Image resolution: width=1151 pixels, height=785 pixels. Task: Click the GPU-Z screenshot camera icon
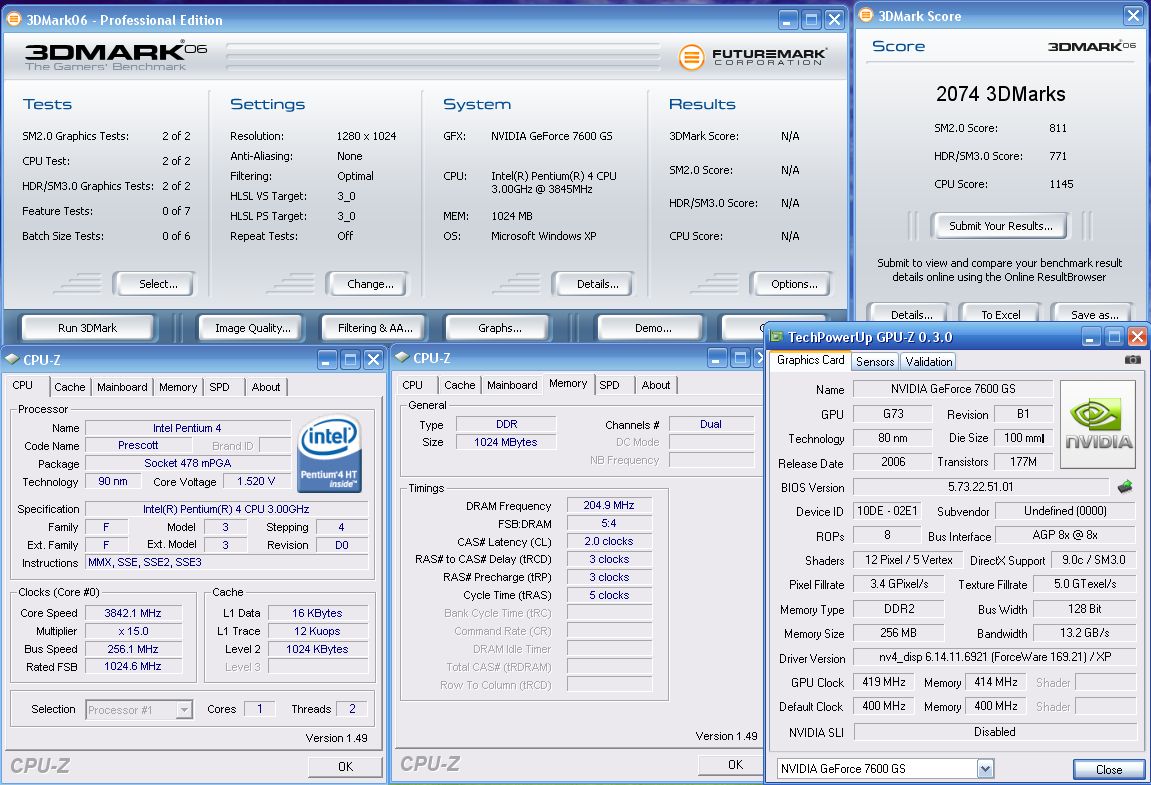coord(1132,360)
